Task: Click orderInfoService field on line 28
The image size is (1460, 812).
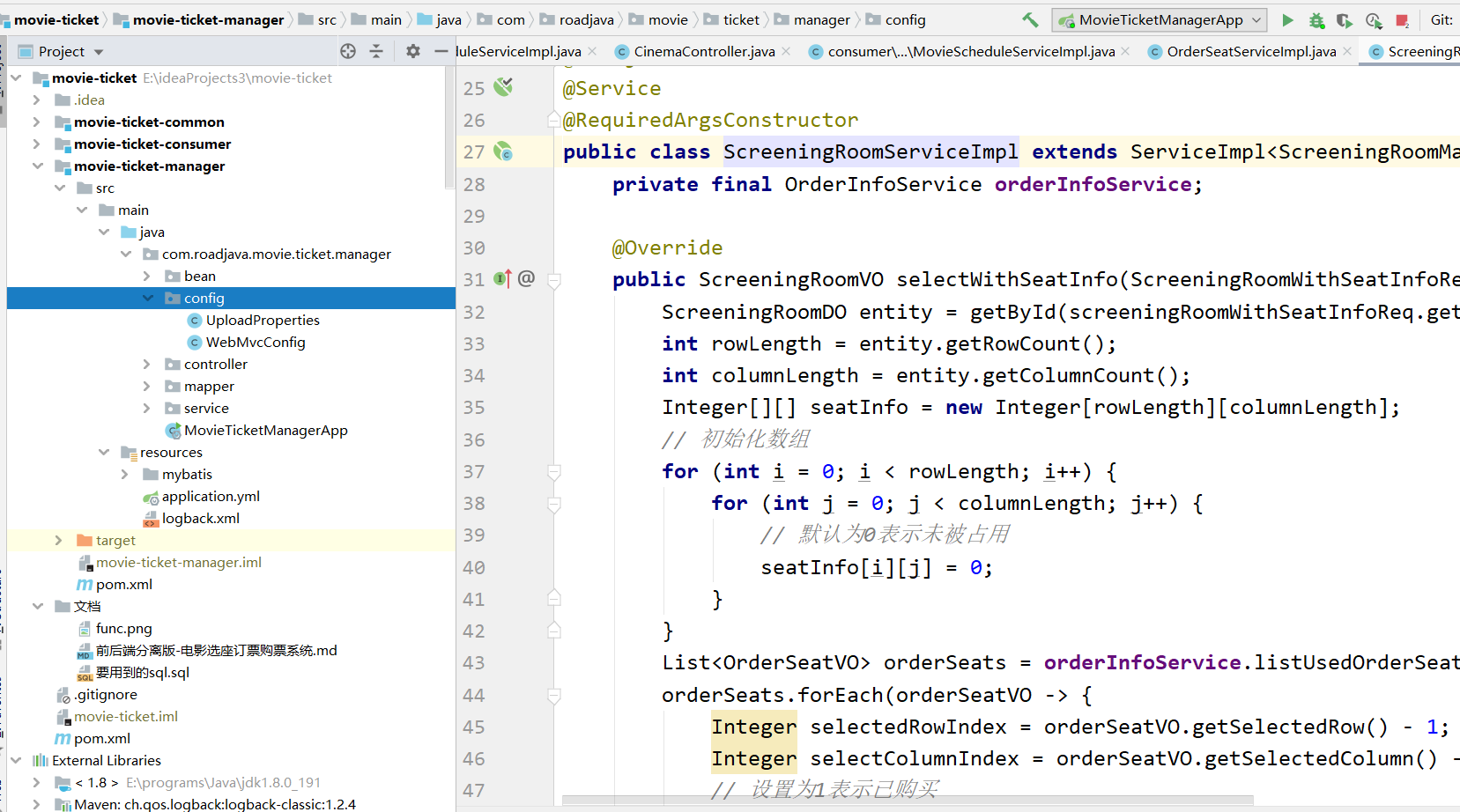Action: coord(1093,184)
